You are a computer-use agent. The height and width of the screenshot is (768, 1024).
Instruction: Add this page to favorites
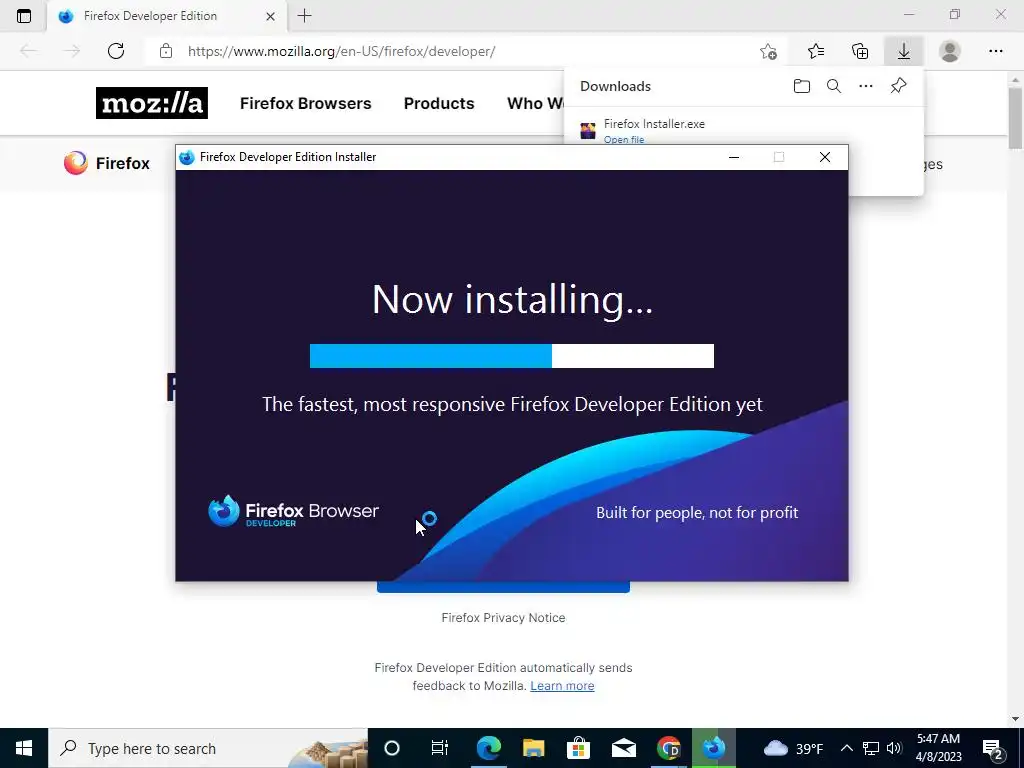point(768,51)
